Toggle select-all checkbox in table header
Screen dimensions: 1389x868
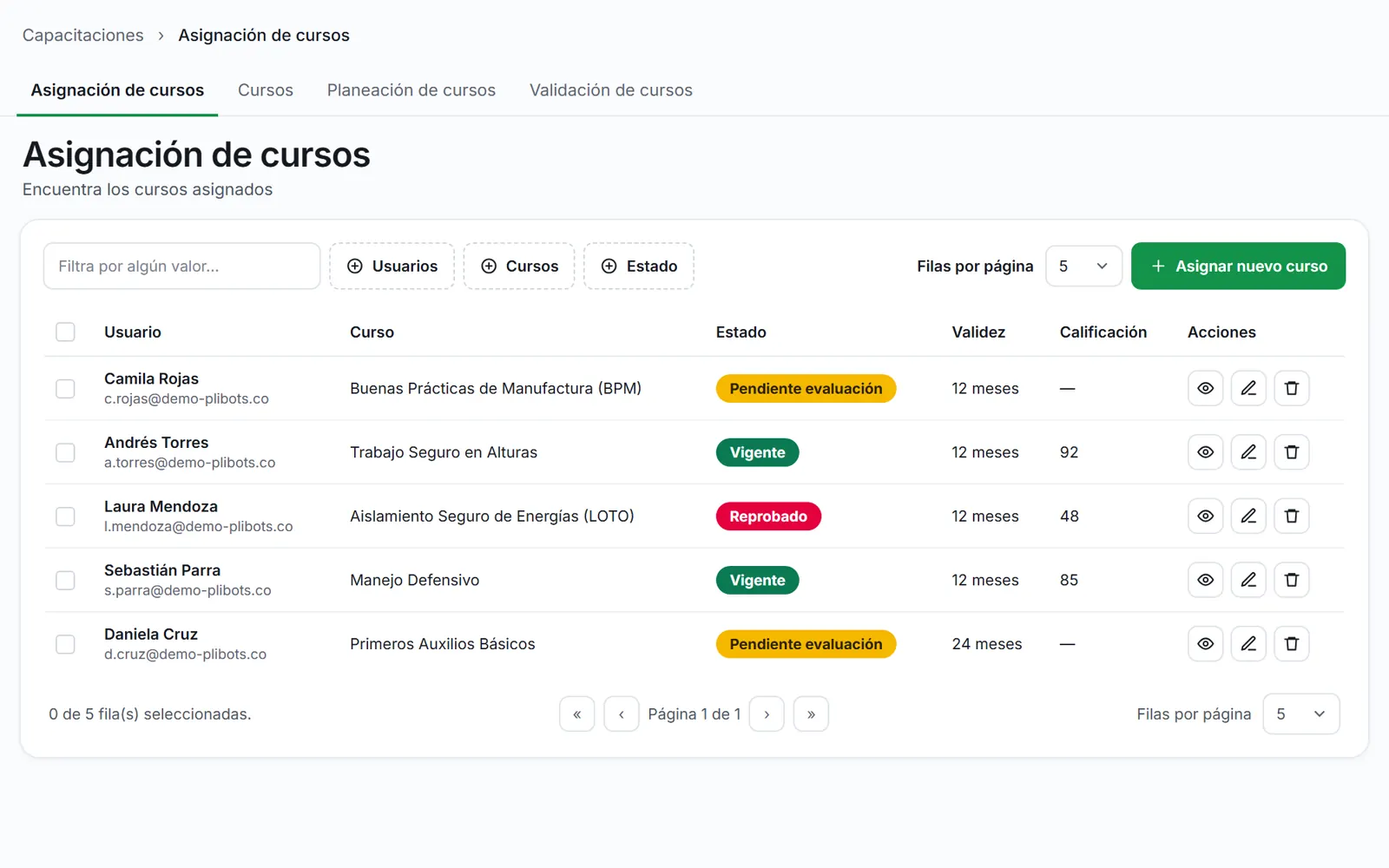tap(65, 332)
